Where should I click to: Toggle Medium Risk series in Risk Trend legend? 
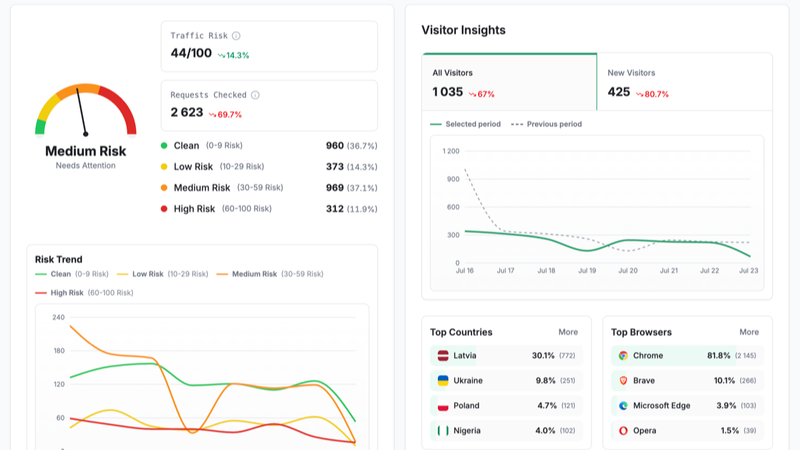(x=270, y=274)
